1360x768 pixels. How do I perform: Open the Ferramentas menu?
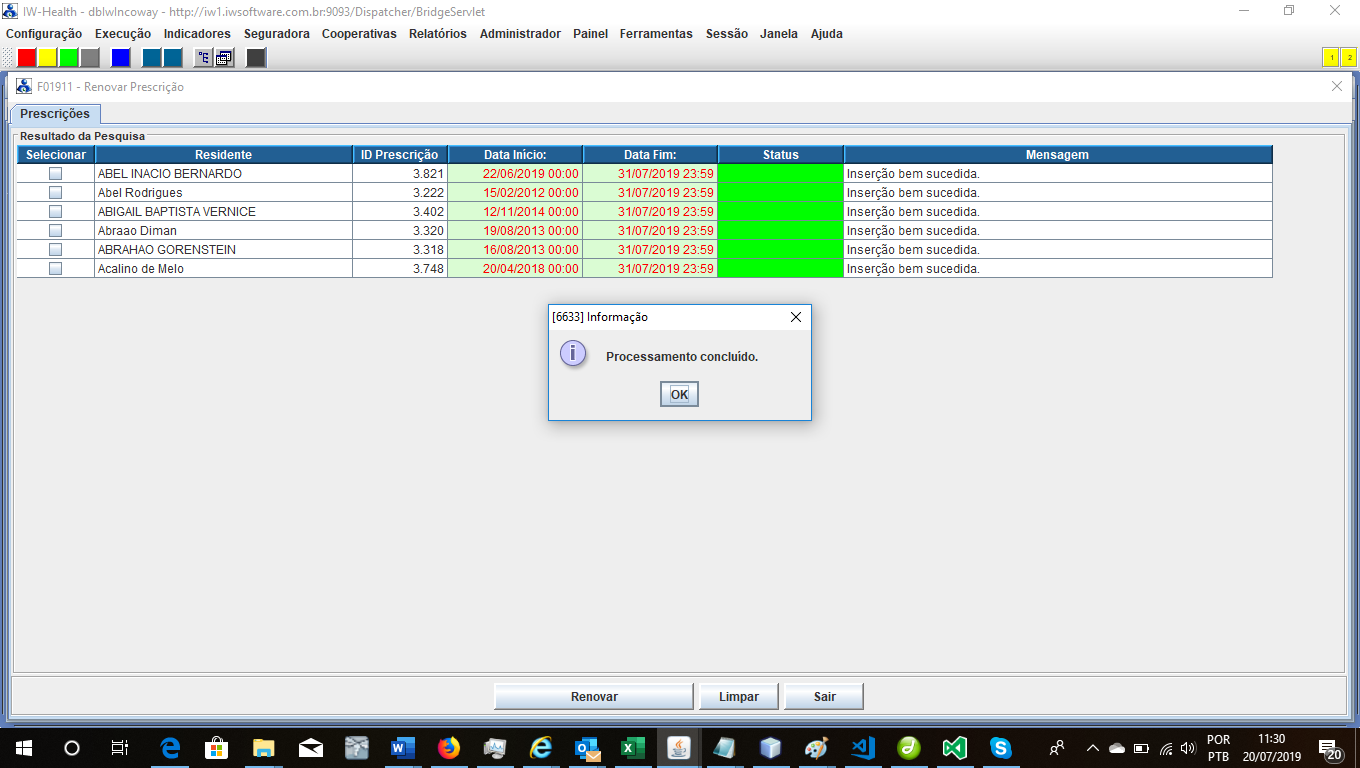656,33
